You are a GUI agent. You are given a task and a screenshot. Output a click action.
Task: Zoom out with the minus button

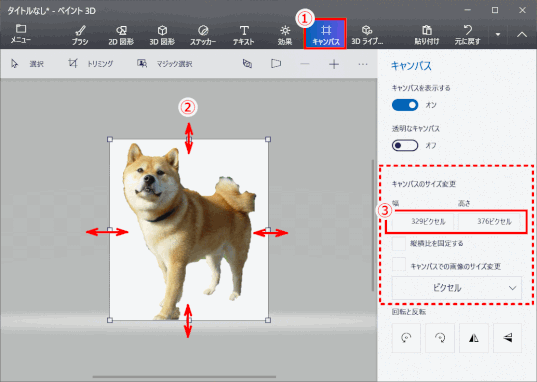click(x=305, y=64)
